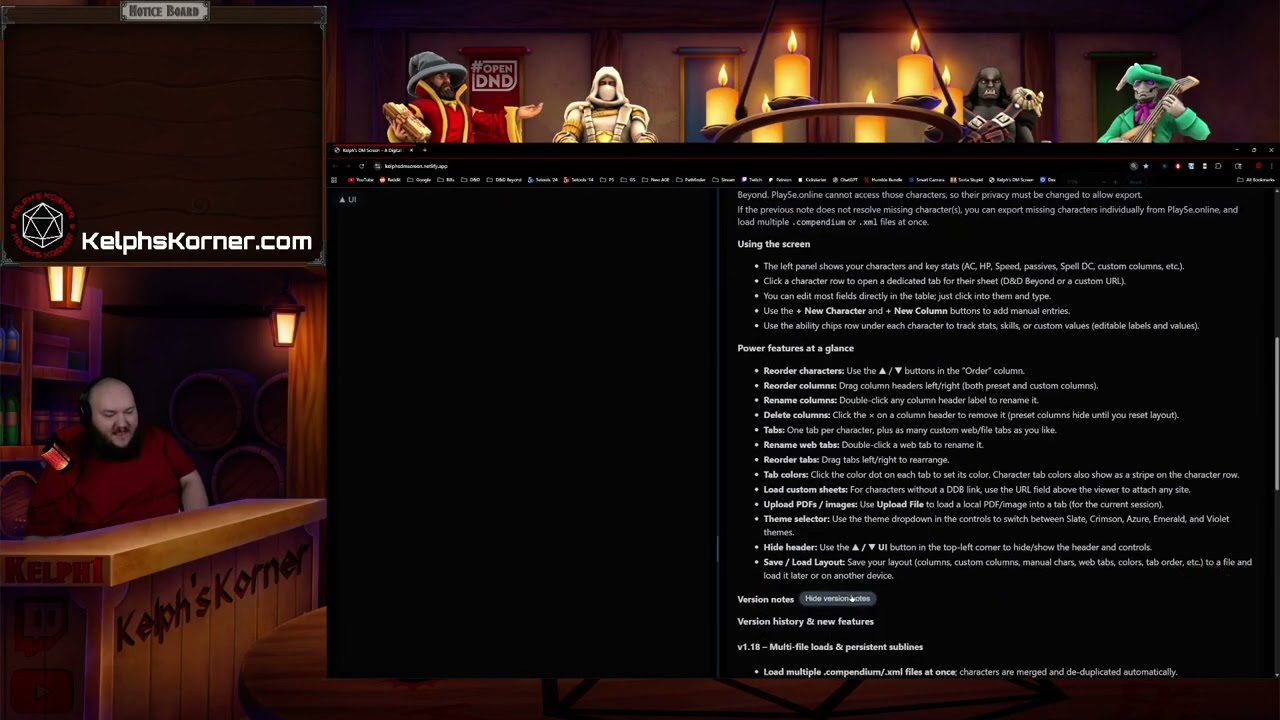Expand the D&D bookmarks folder
The image size is (1280, 720).
[x=470, y=179]
